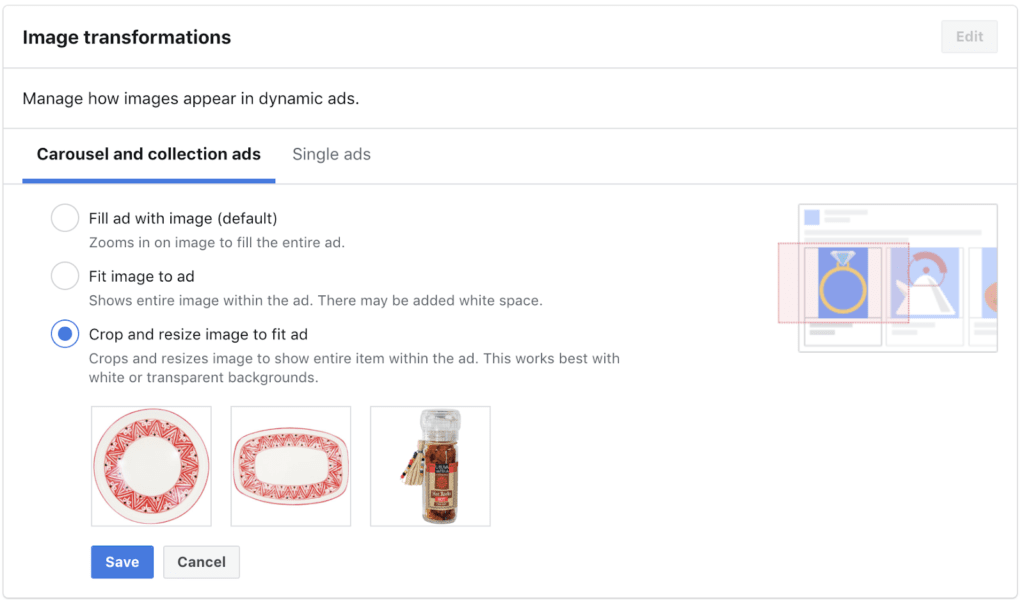Open the round red plate thumbnail
1024x600 pixels.
pos(151,466)
